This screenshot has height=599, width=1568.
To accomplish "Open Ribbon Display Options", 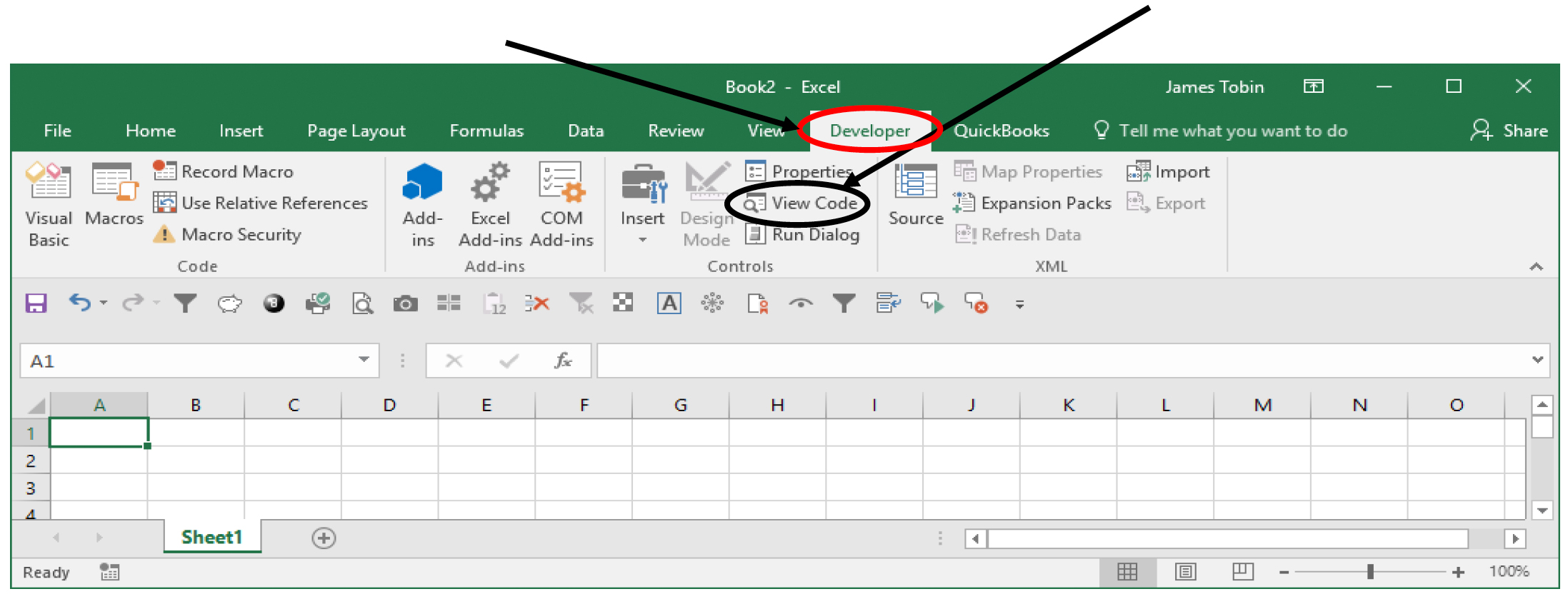I will coord(1313,86).
